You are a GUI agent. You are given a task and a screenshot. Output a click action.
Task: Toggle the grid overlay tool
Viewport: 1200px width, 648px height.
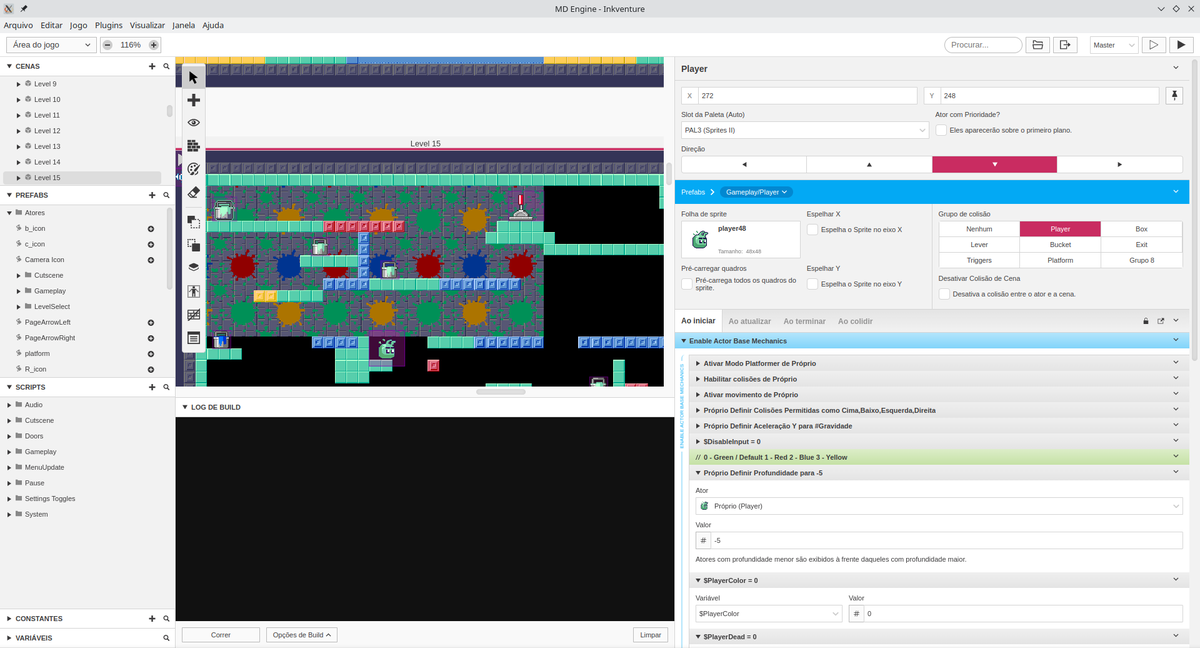tap(193, 315)
